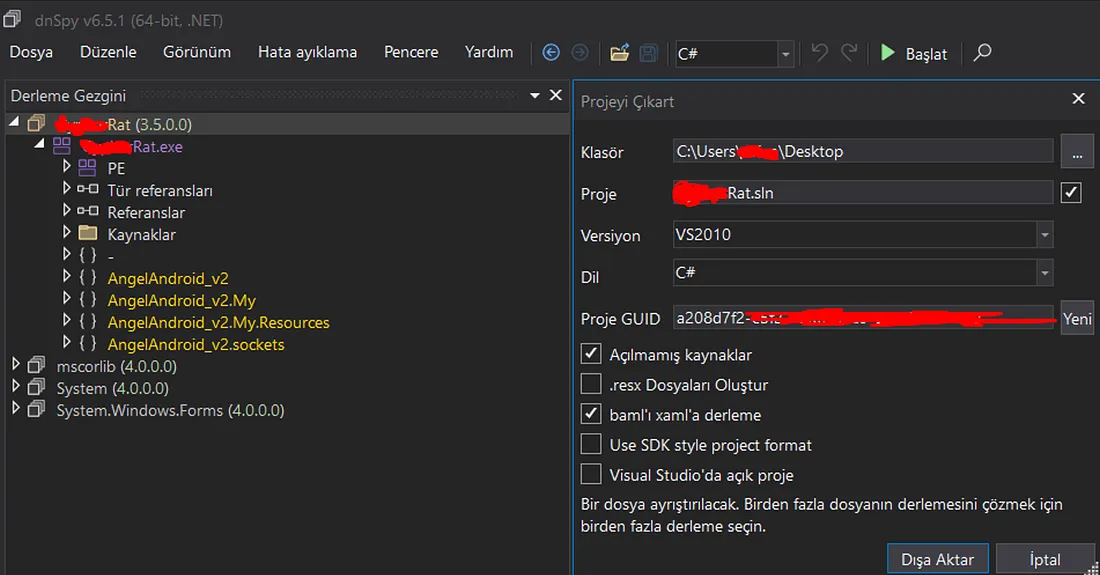The height and width of the screenshot is (575, 1100).
Task: Open the C# language dropdown in toolbar
Action: [786, 54]
